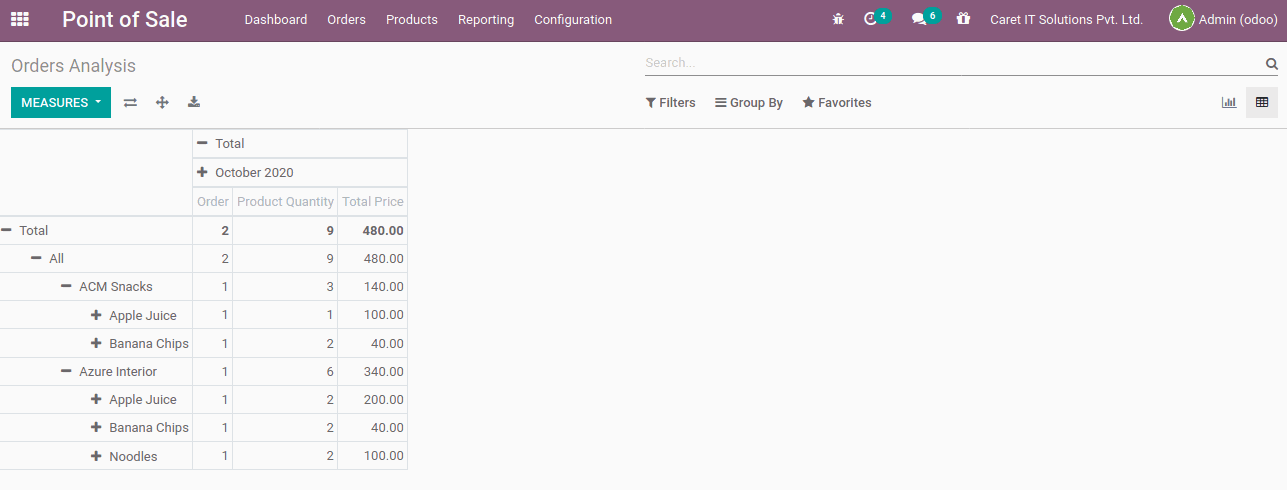Open the Admin (odoo) user menu

point(1223,19)
